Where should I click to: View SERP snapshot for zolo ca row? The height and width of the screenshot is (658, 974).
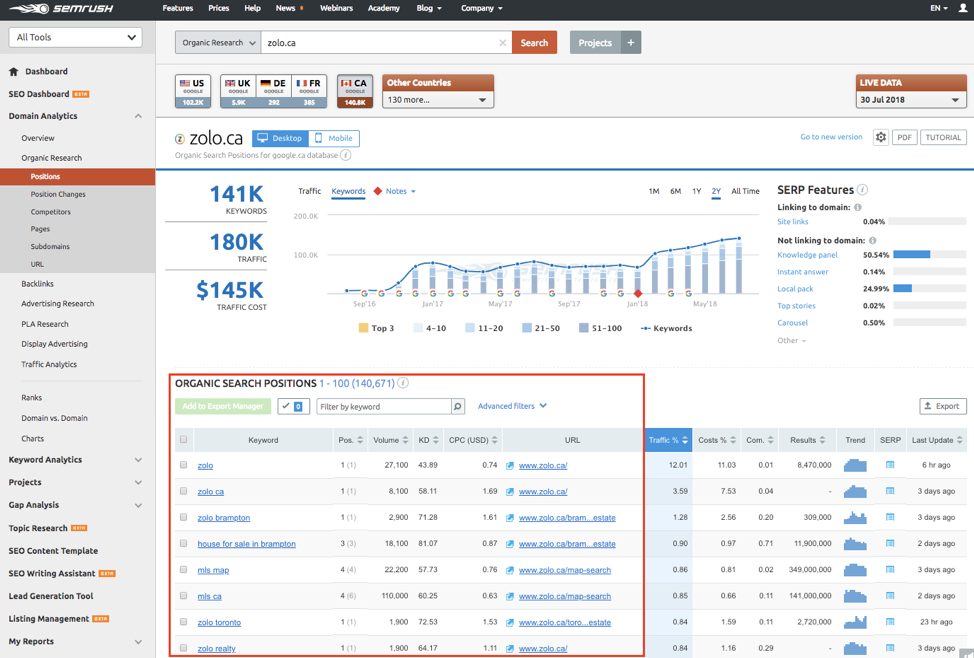[890, 491]
